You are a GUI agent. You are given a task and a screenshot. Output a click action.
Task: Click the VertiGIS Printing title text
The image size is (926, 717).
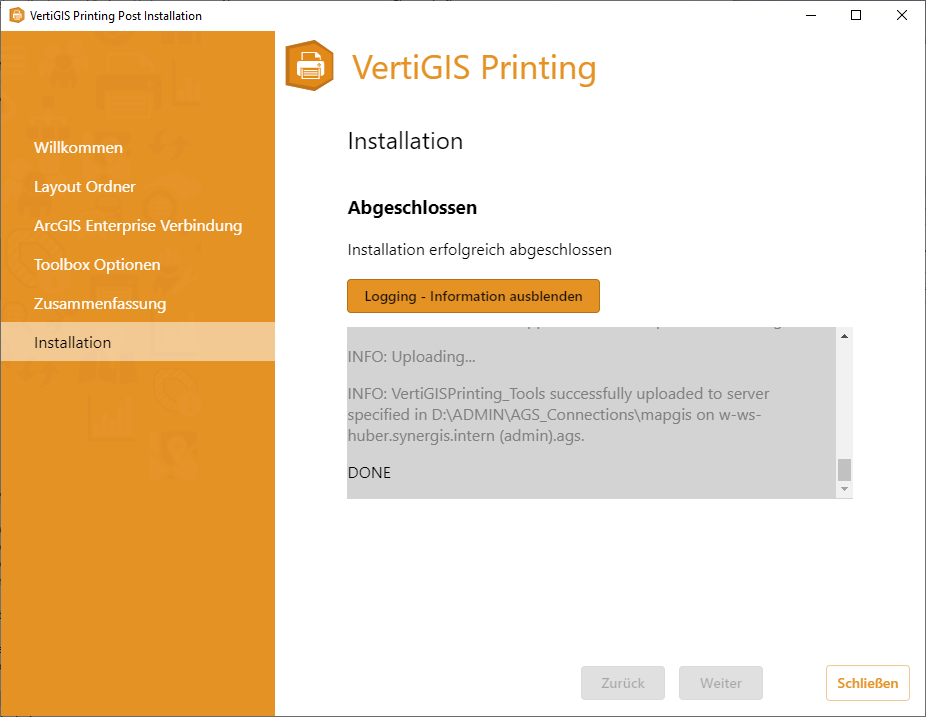pyautogui.click(x=474, y=66)
